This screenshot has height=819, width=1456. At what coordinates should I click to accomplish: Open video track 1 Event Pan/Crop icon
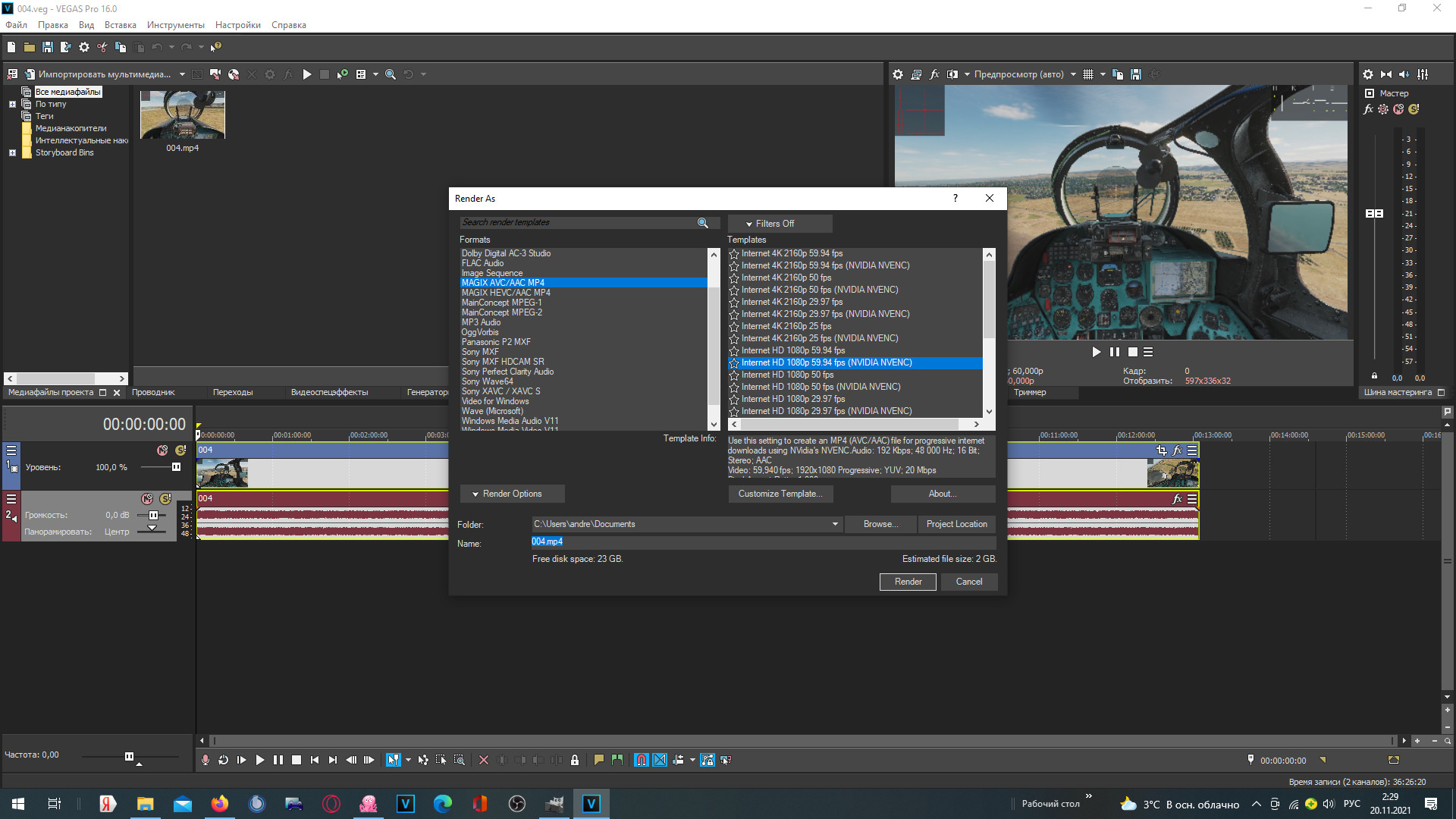coord(1161,450)
